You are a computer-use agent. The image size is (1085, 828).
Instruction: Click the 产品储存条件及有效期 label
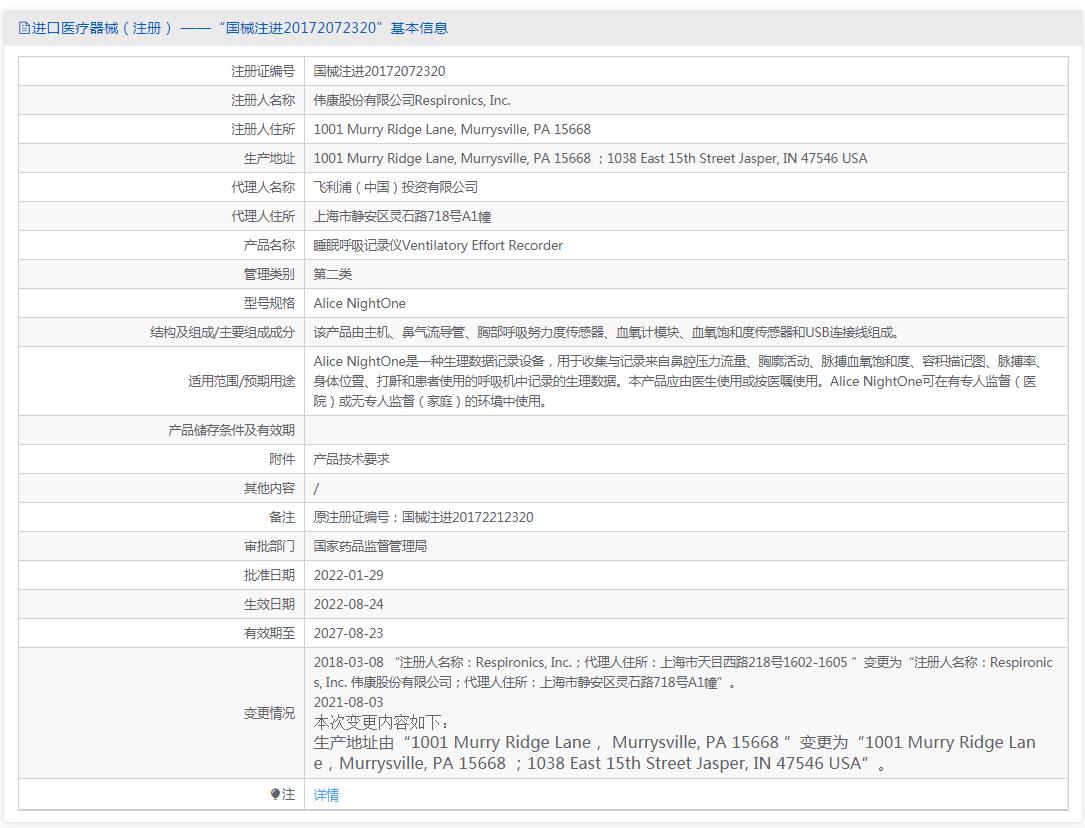tap(231, 430)
